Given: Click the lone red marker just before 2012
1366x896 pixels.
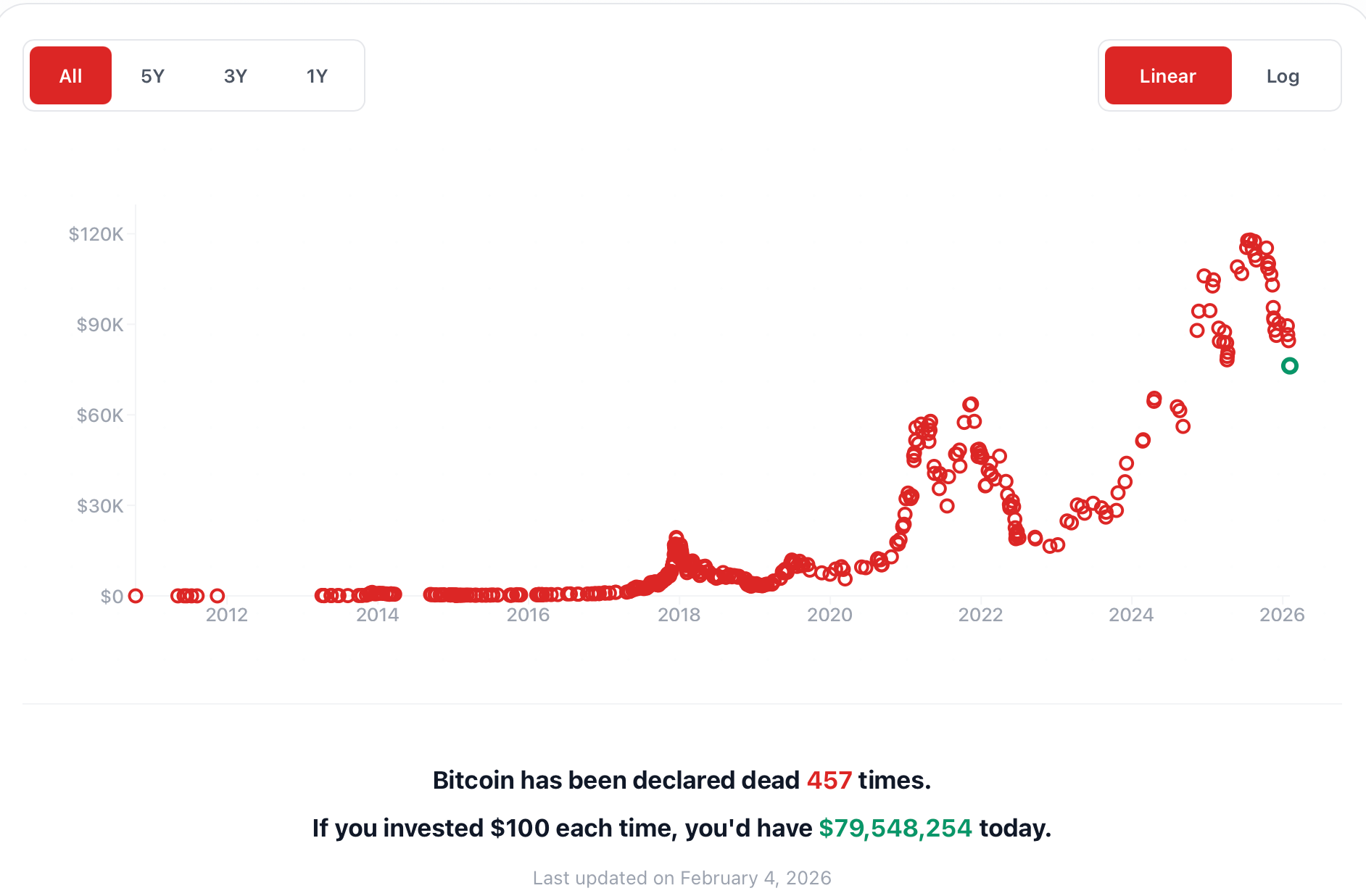Looking at the screenshot, I should point(217,596).
